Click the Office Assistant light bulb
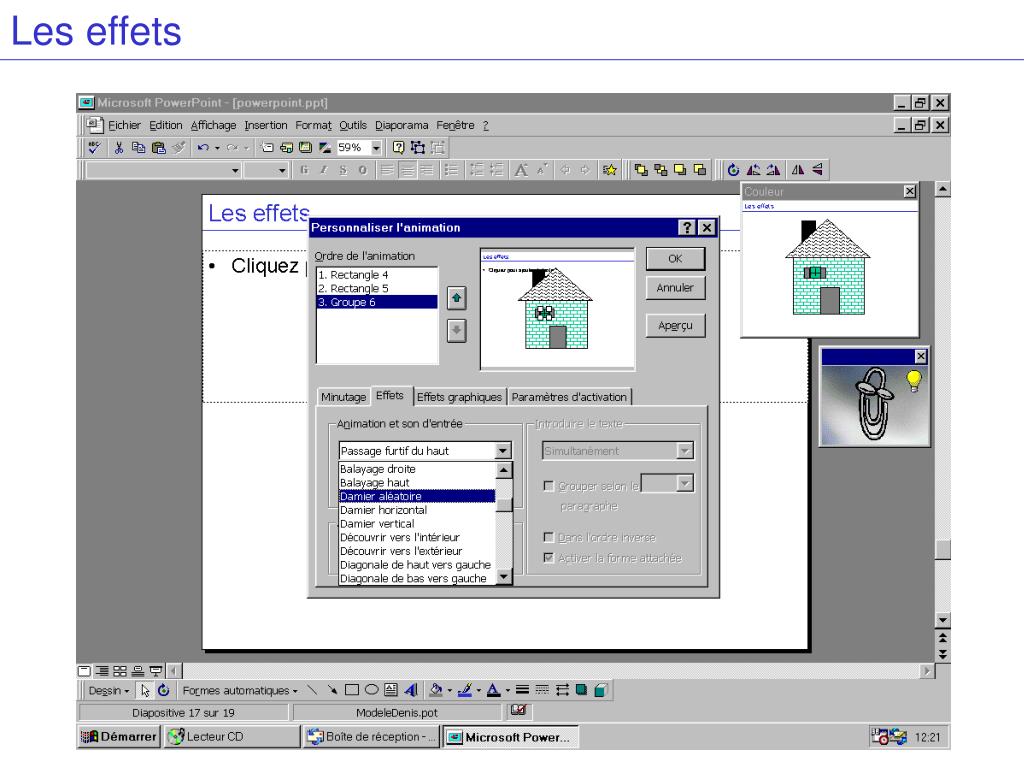This screenshot has width=1024, height=768. click(x=914, y=380)
